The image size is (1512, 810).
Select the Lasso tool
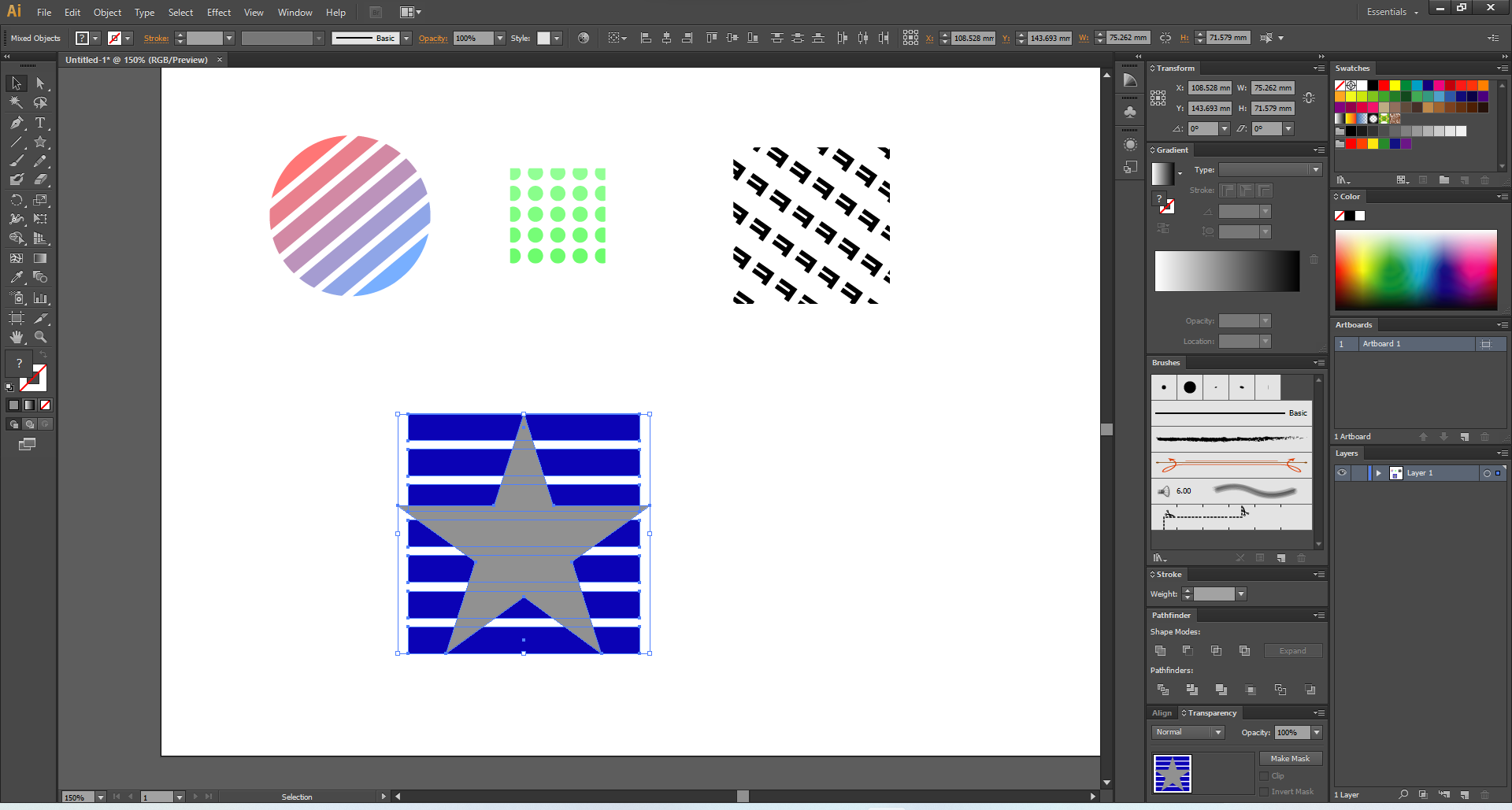[x=40, y=102]
